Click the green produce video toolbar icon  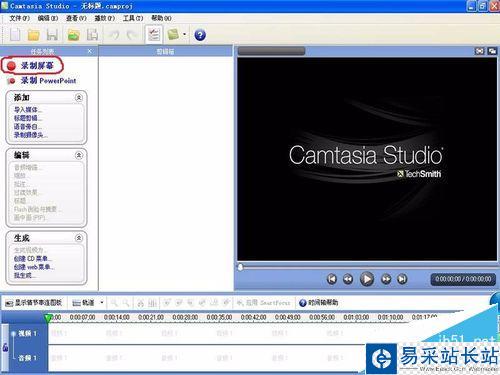(x=173, y=35)
